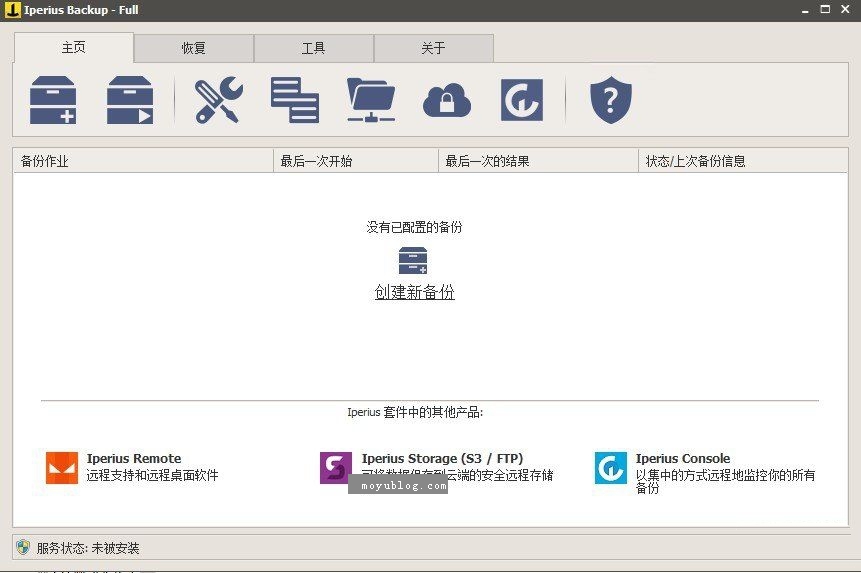Click the small backup icon above 创建新备份
861x573 pixels.
pyautogui.click(x=413, y=261)
